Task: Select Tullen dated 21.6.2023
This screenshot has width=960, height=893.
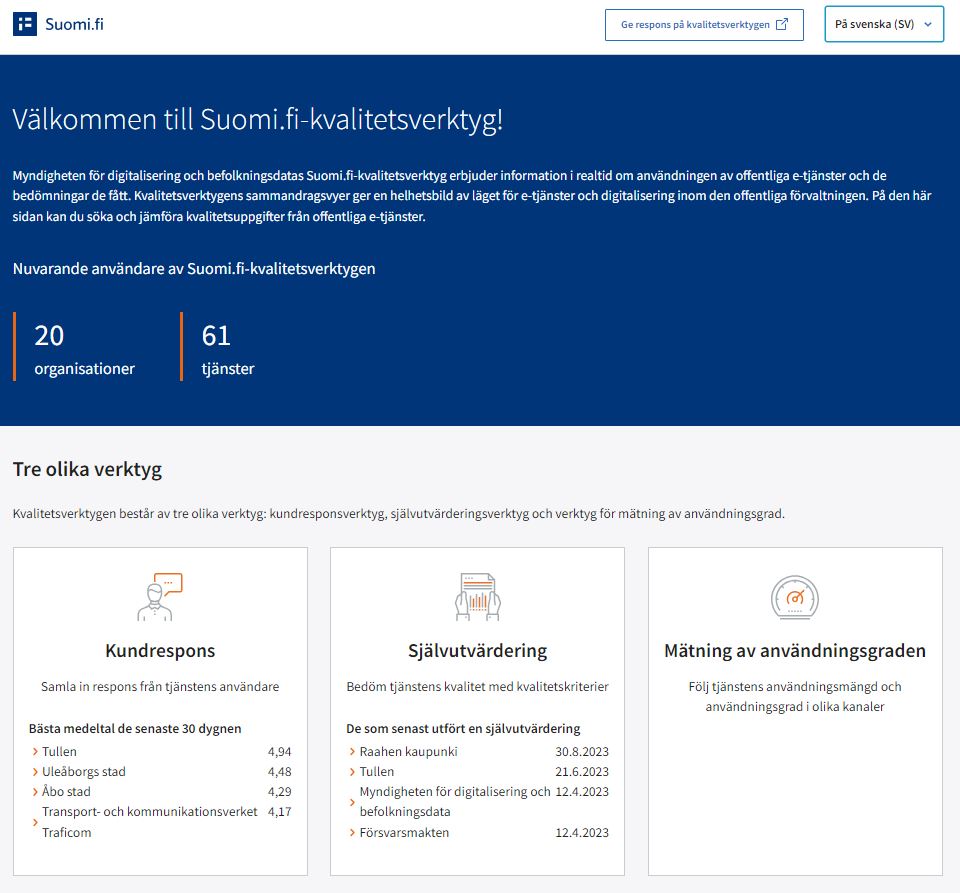Action: click(x=377, y=772)
